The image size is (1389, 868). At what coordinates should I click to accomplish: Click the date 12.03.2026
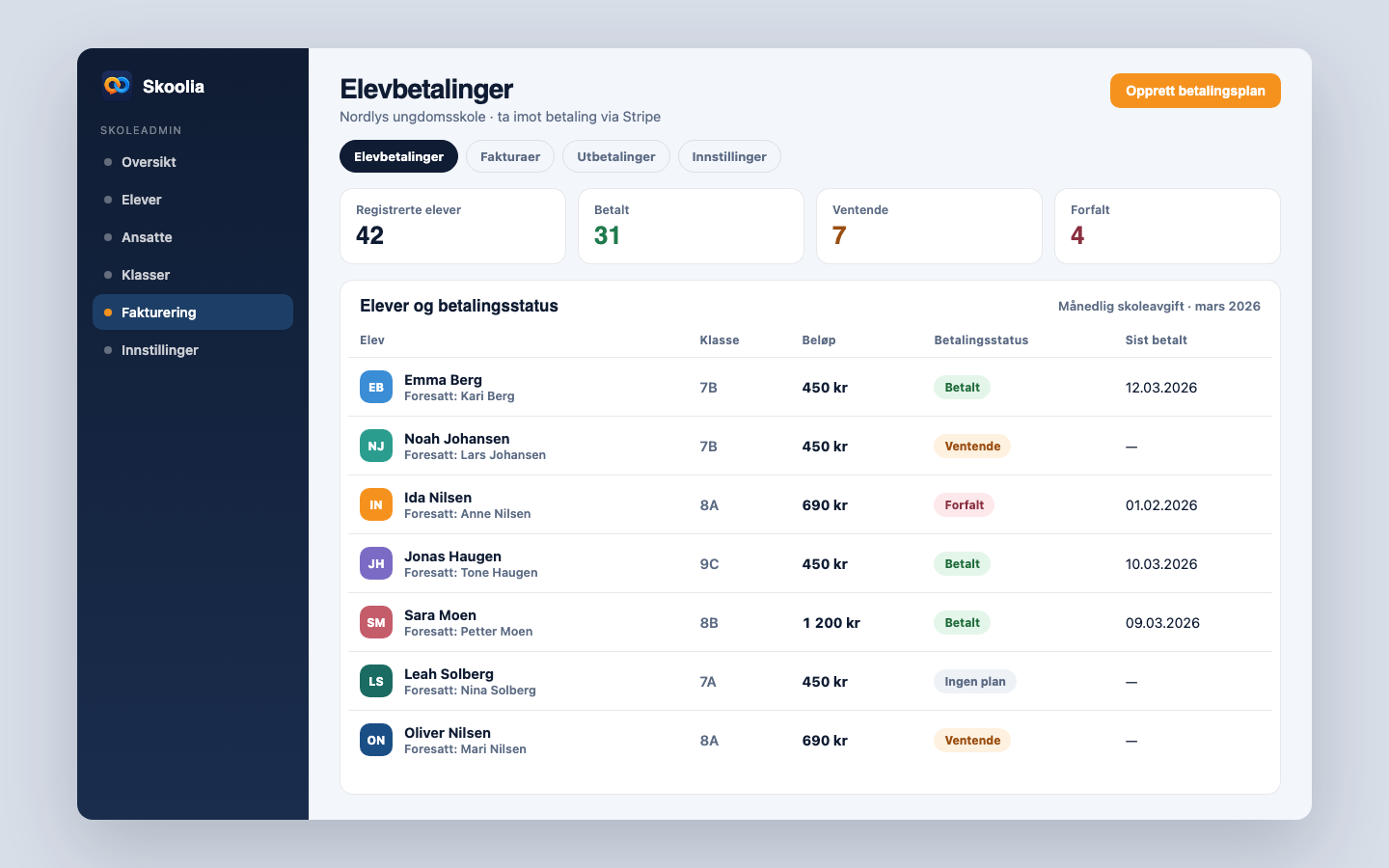pos(1161,388)
